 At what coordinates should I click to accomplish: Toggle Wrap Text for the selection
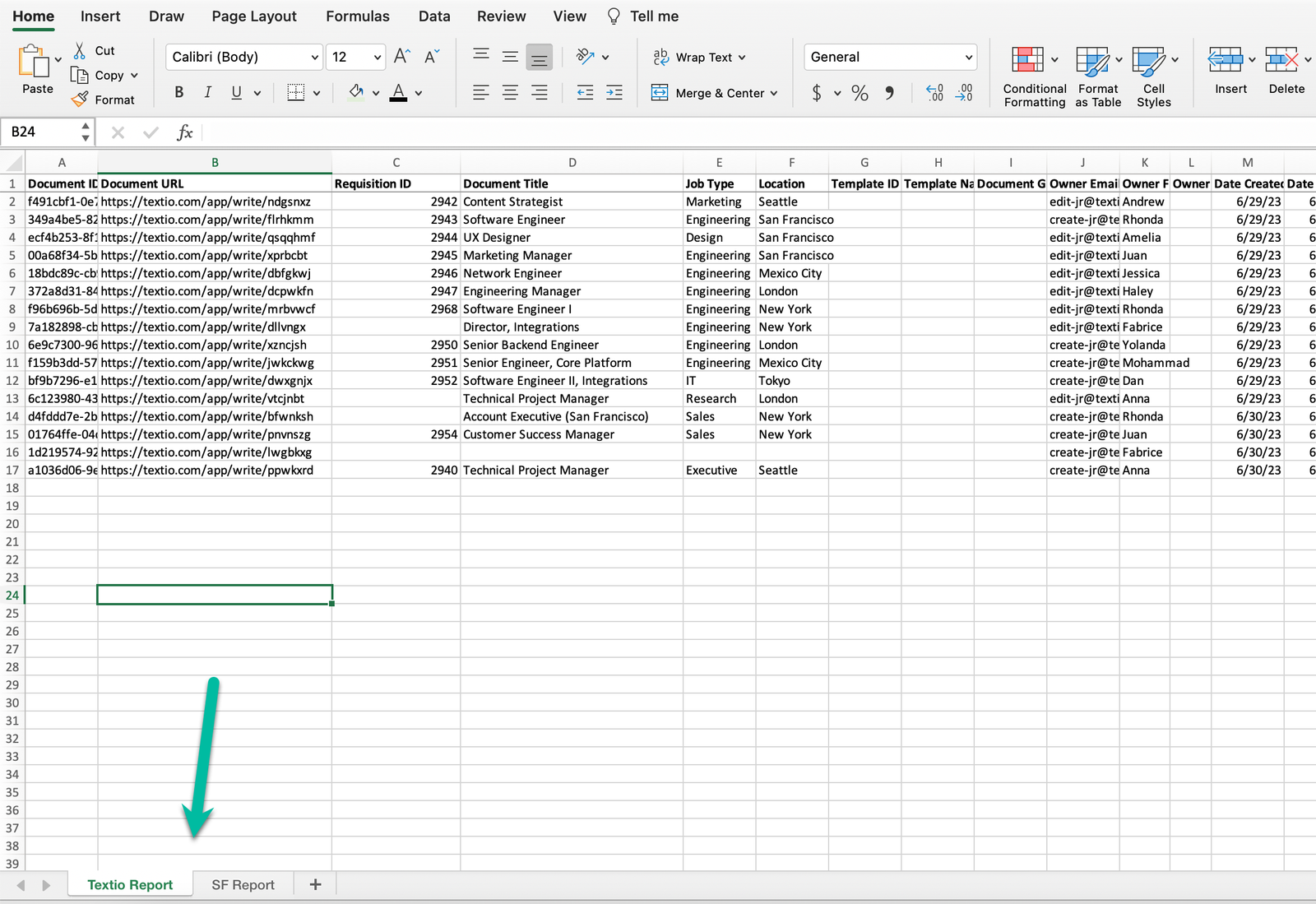700,57
